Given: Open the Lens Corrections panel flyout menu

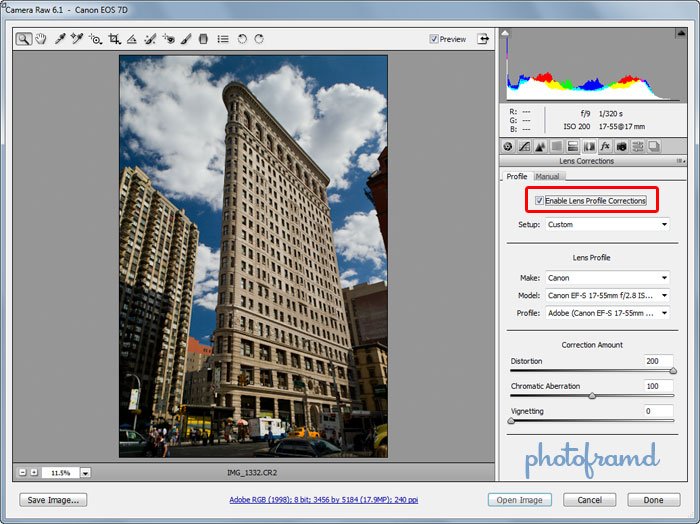Looking at the screenshot, I should pos(681,161).
